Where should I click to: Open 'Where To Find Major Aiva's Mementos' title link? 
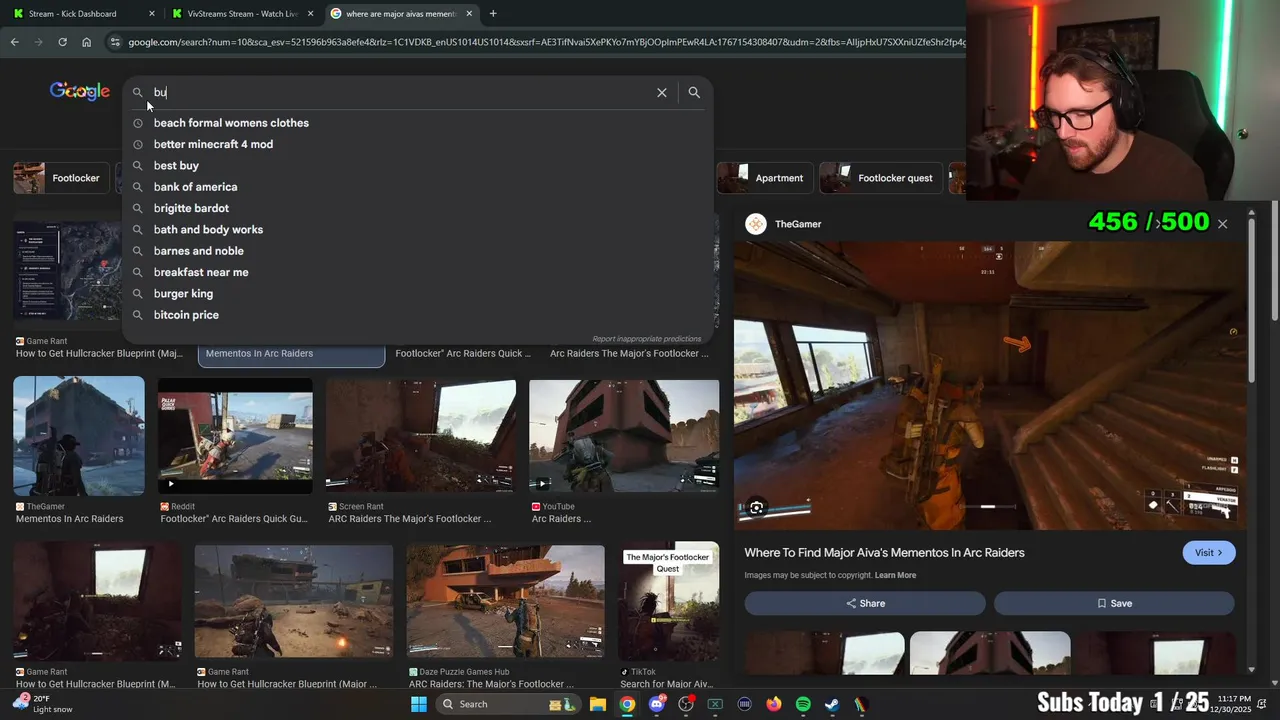pos(884,553)
